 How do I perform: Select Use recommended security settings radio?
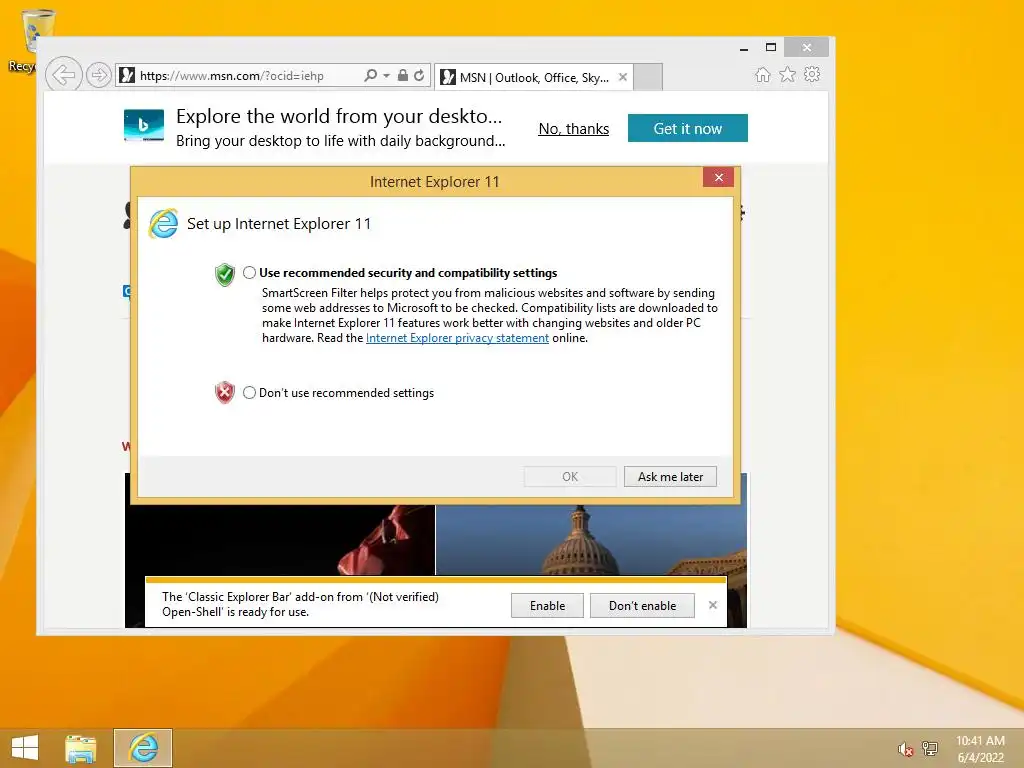pyautogui.click(x=249, y=272)
